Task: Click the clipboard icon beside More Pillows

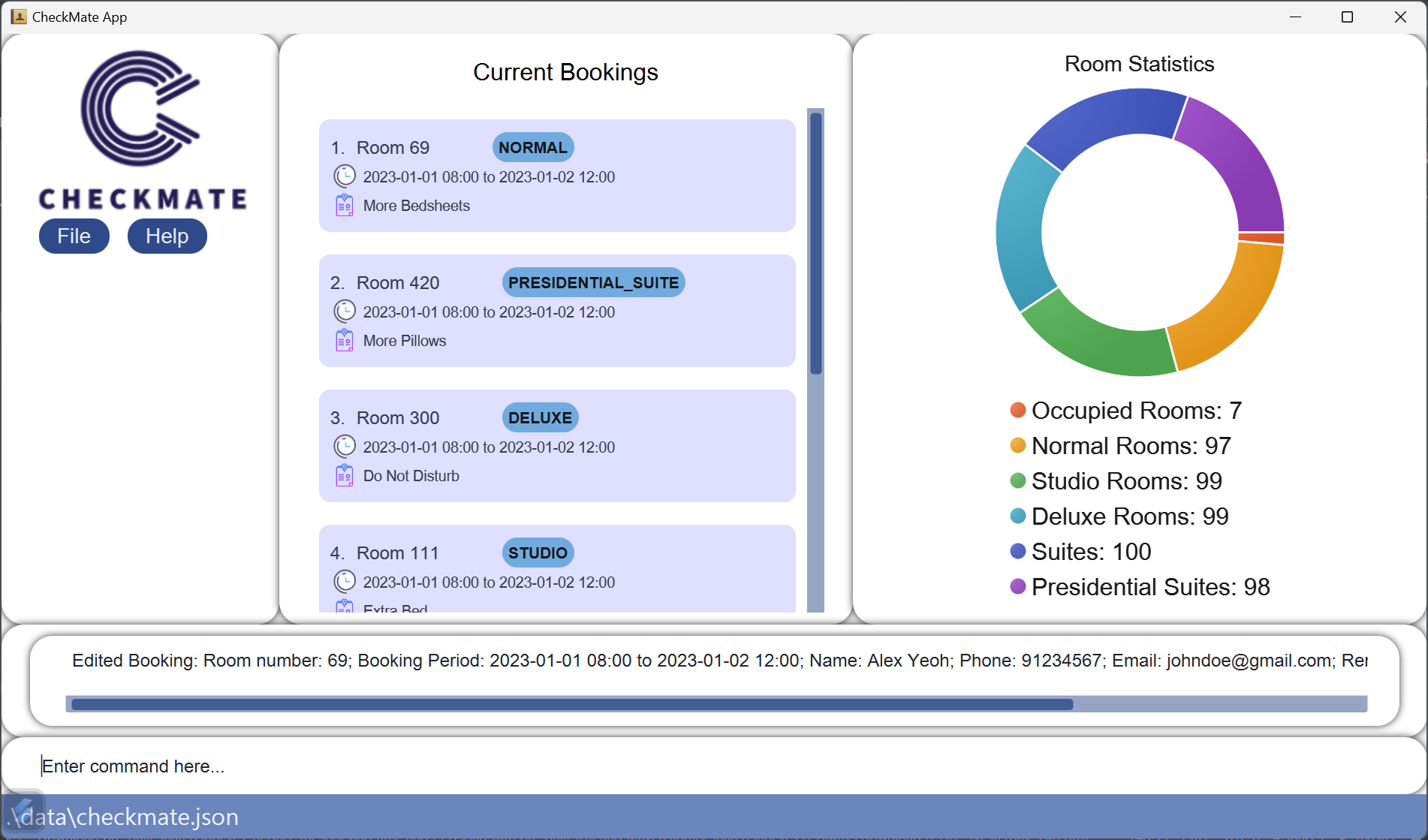Action: coord(345,340)
